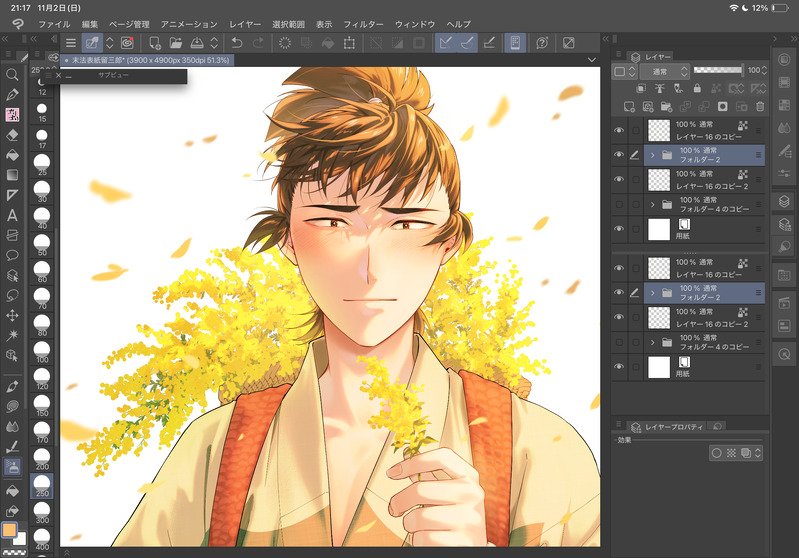The height and width of the screenshot is (558, 799).
Task: Open the Color wheel palette in right sidebar
Action: [784, 60]
